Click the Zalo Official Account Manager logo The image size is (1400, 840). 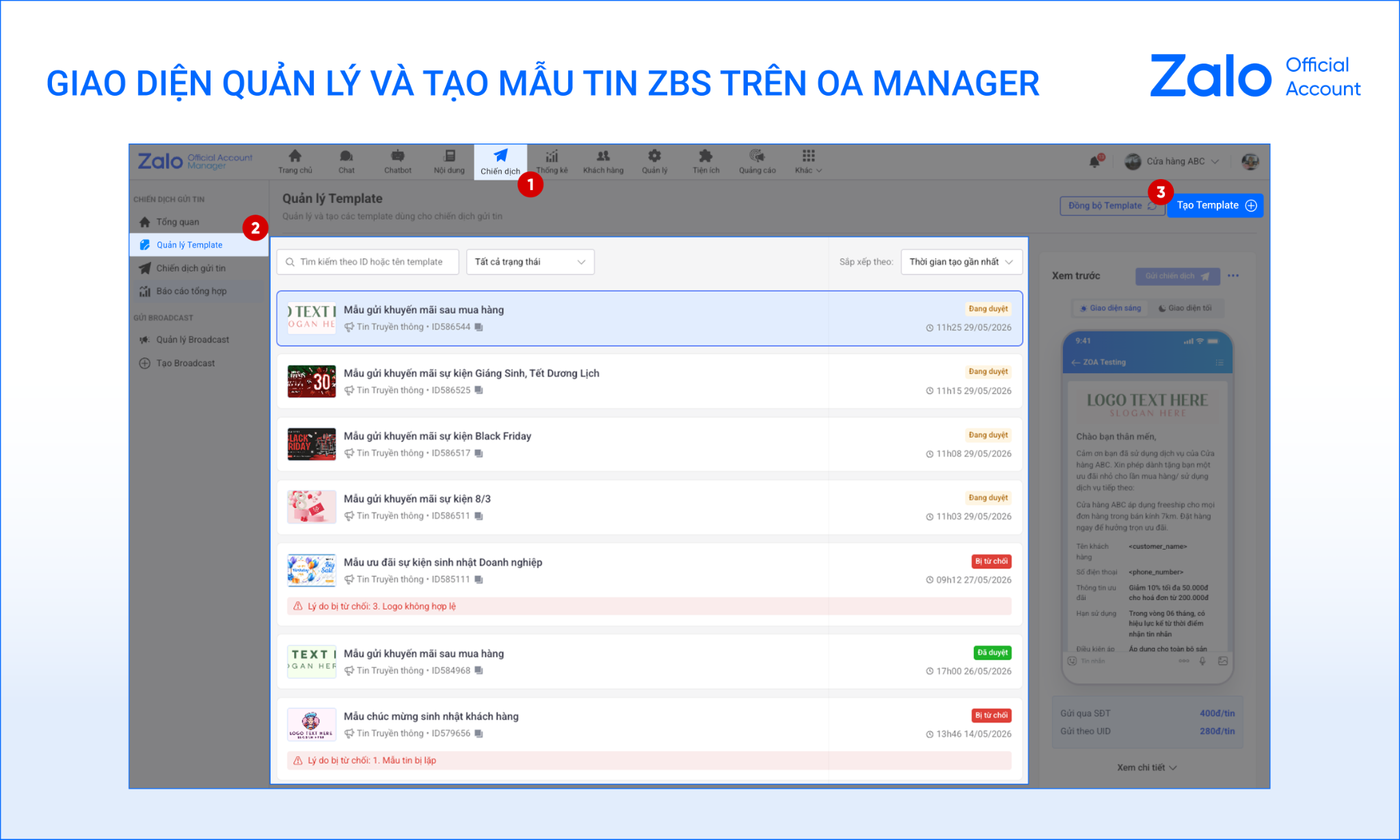click(x=196, y=161)
